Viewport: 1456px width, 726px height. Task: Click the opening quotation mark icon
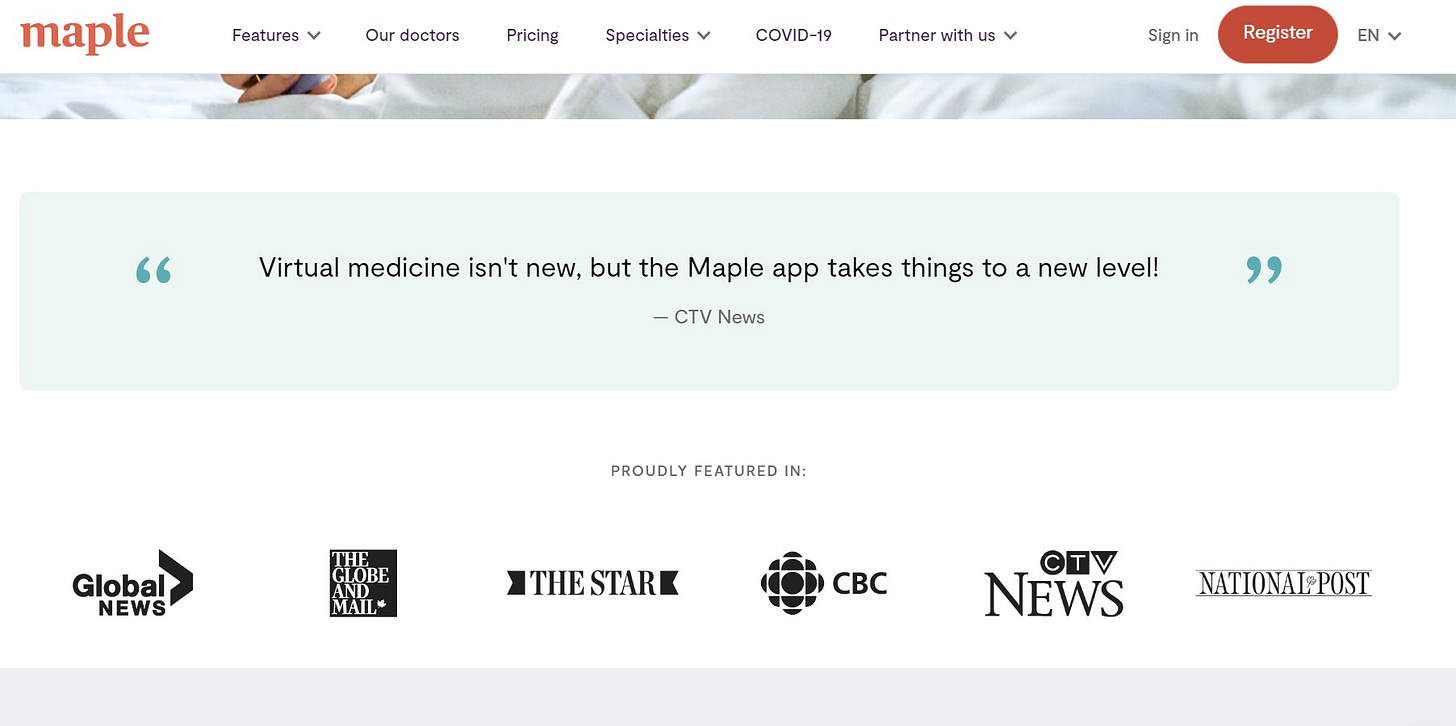coord(154,269)
